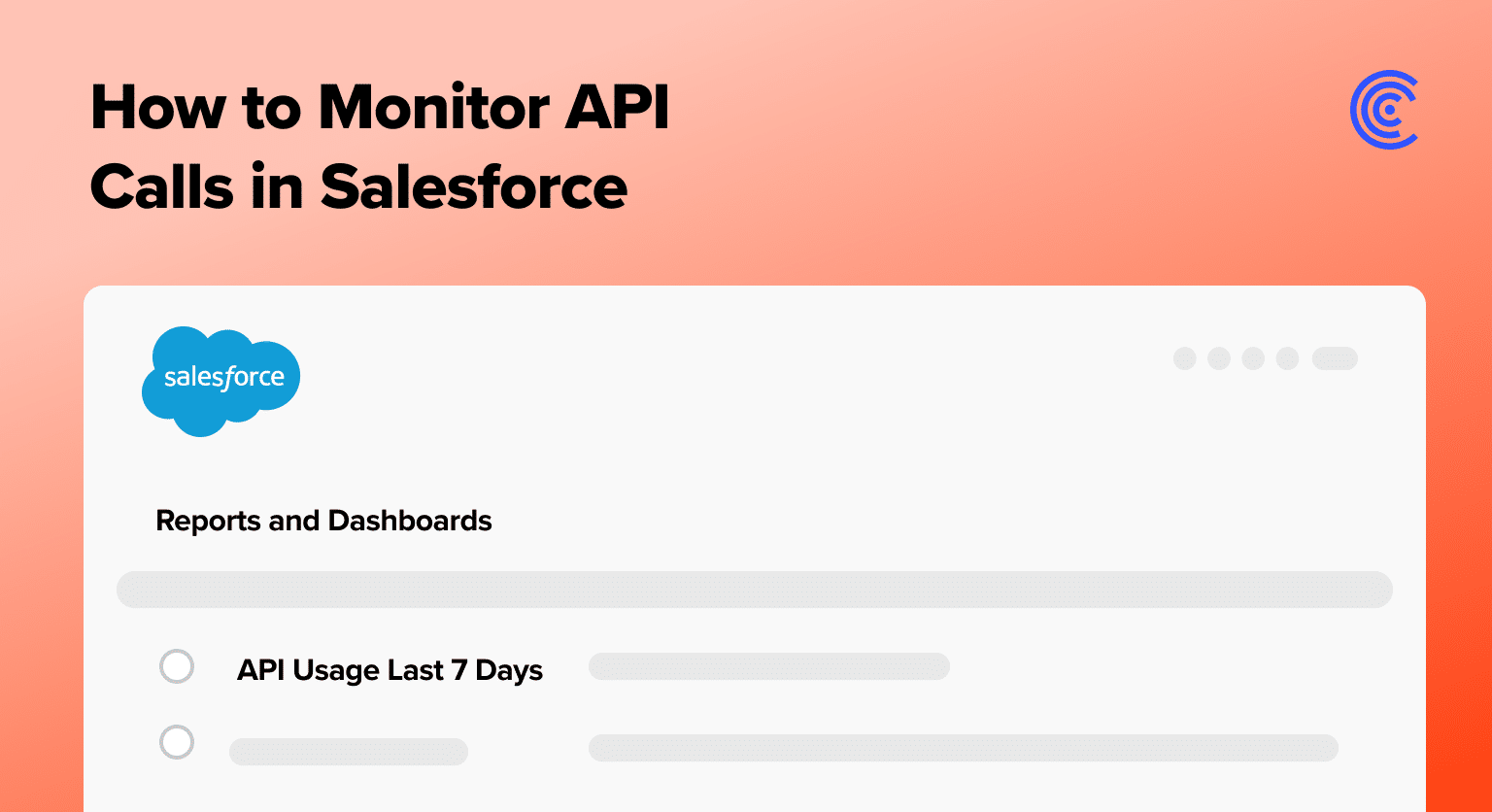The width and height of the screenshot is (1492, 812).
Task: Click the Coefficient spiral logo
Action: (1384, 110)
